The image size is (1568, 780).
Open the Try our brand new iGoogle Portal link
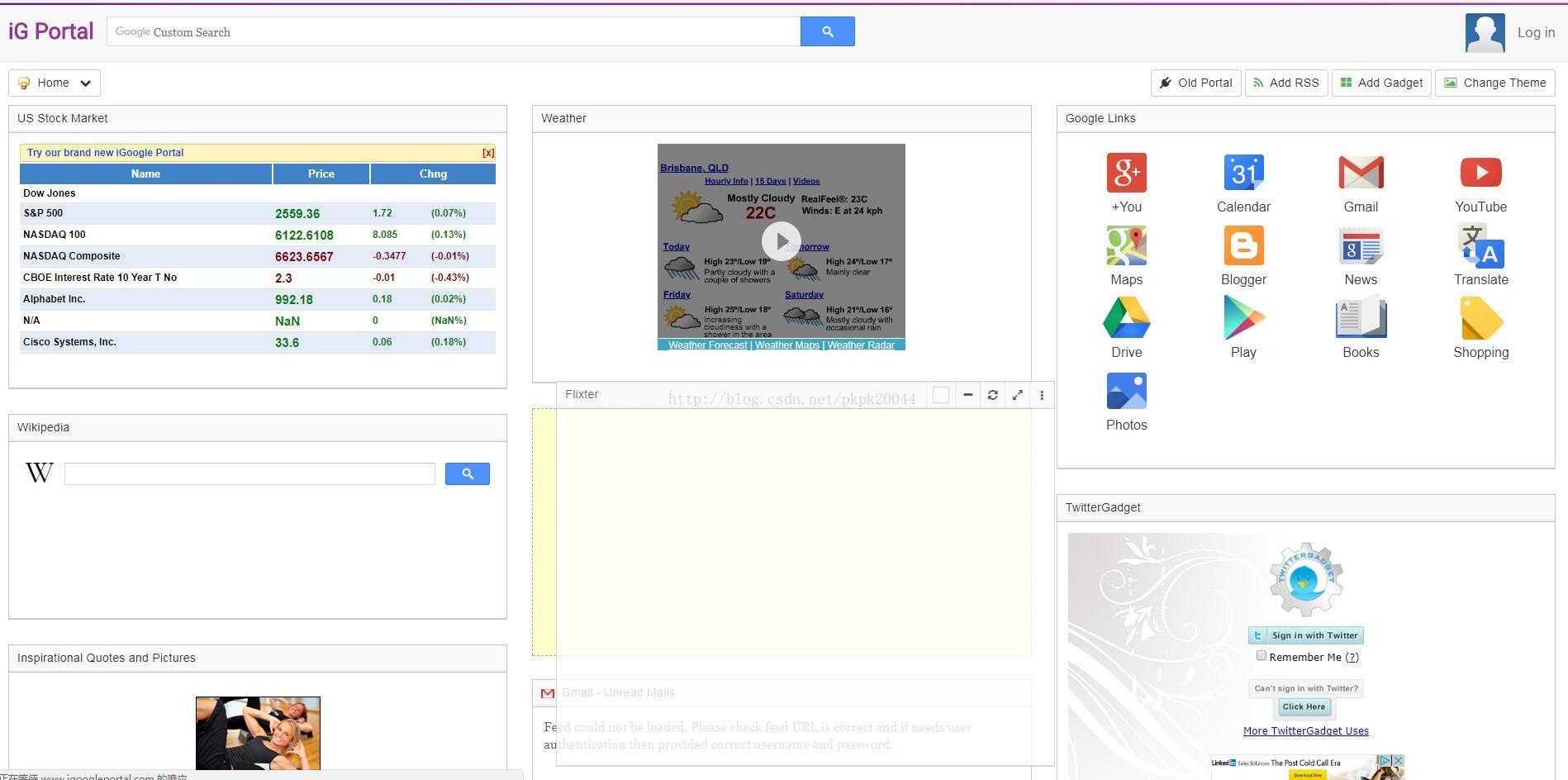tap(105, 153)
